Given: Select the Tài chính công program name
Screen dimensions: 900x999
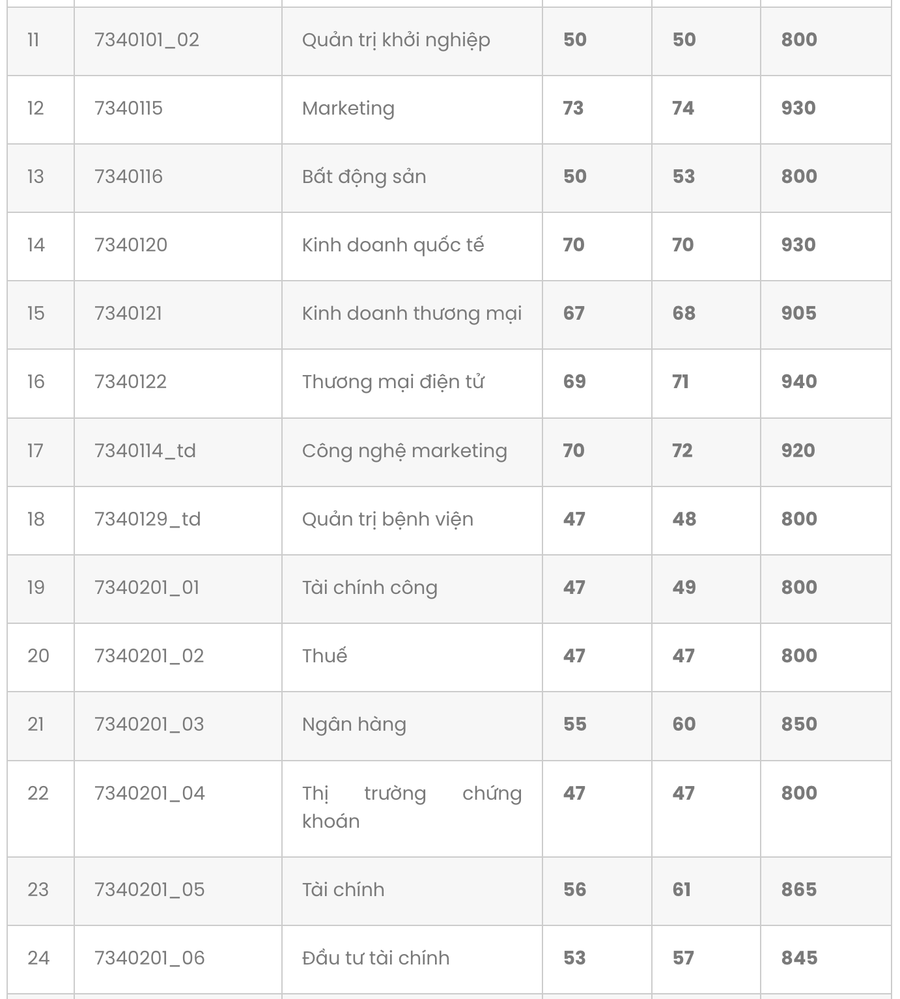Looking at the screenshot, I should pyautogui.click(x=370, y=588).
